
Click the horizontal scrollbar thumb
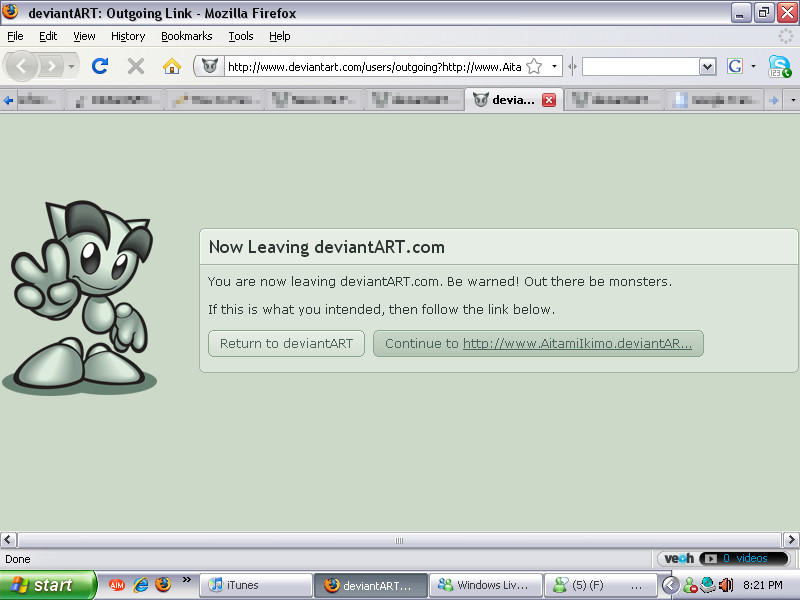click(x=399, y=540)
